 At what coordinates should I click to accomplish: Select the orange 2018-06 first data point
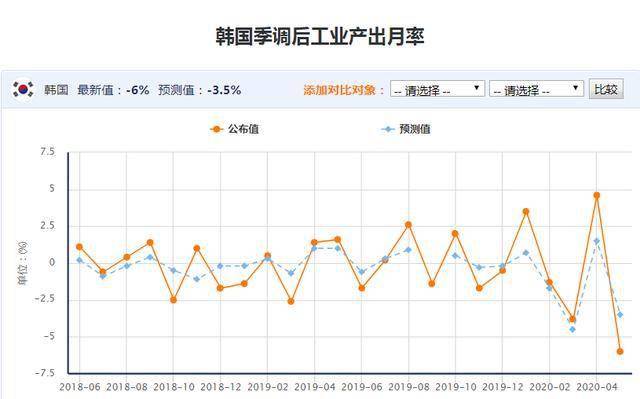pos(79,247)
